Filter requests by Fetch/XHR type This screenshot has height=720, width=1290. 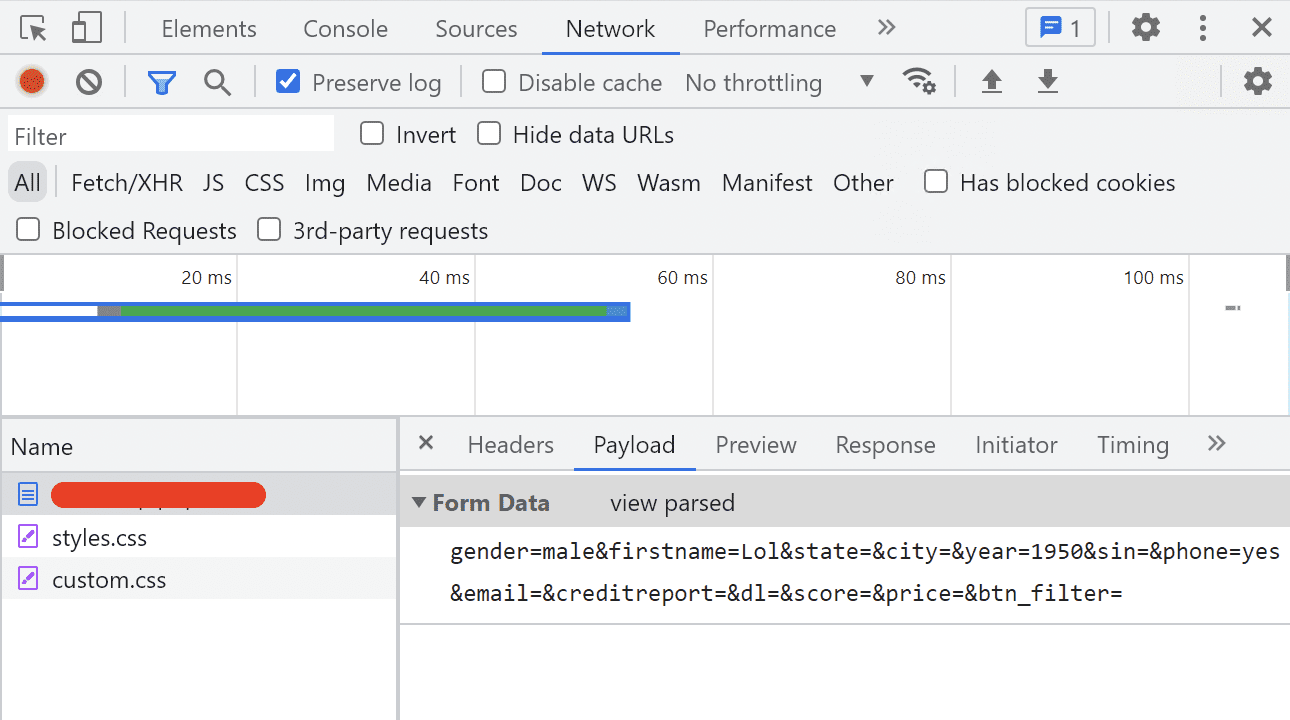pyautogui.click(x=127, y=183)
